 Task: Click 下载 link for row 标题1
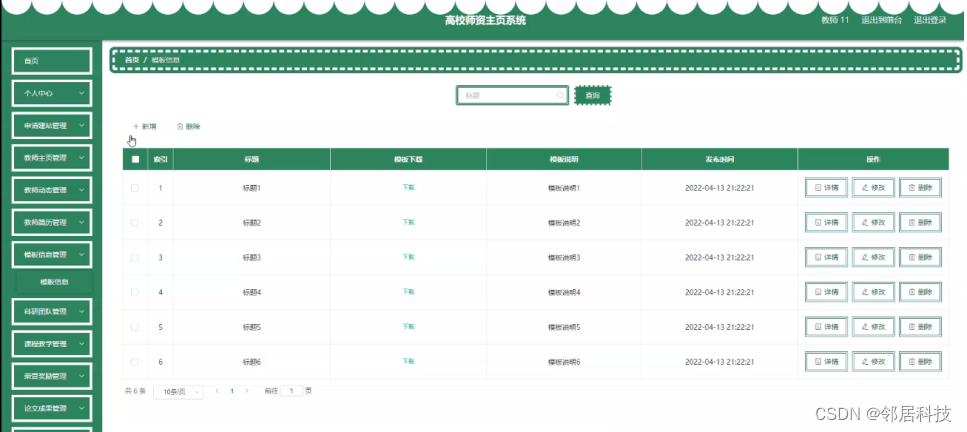[408, 187]
